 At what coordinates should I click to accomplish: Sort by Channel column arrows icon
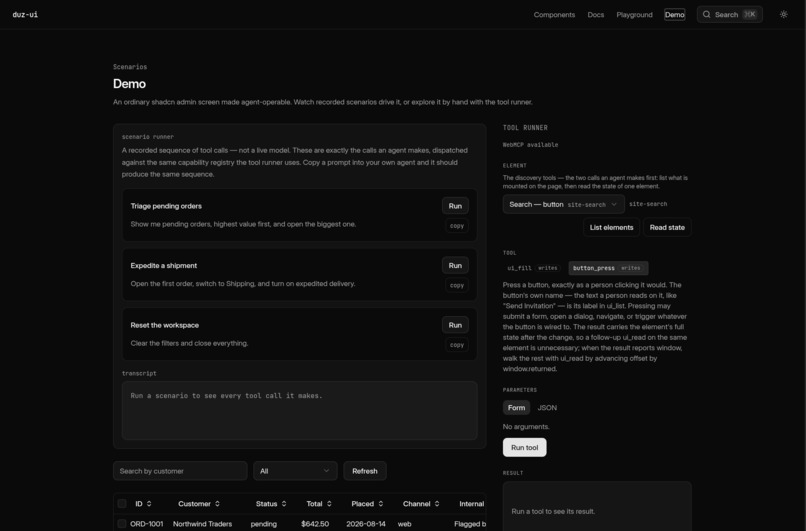click(x=437, y=504)
